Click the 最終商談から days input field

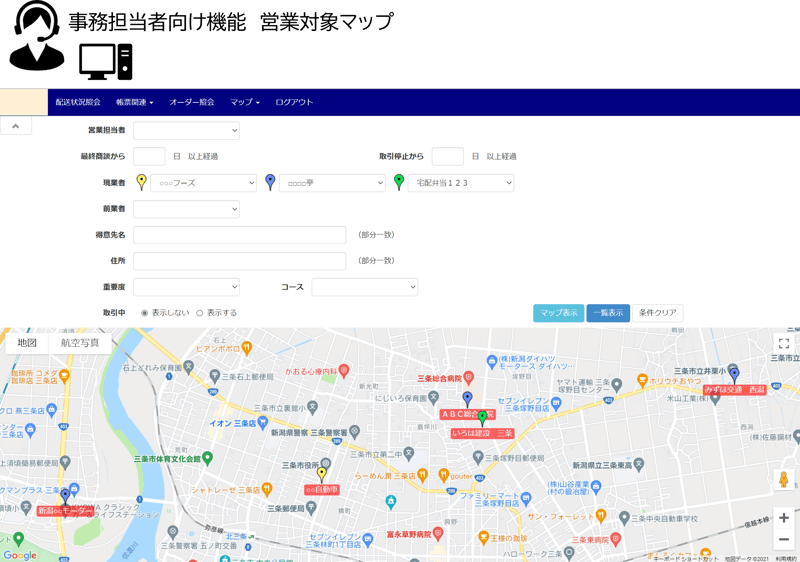(x=149, y=156)
